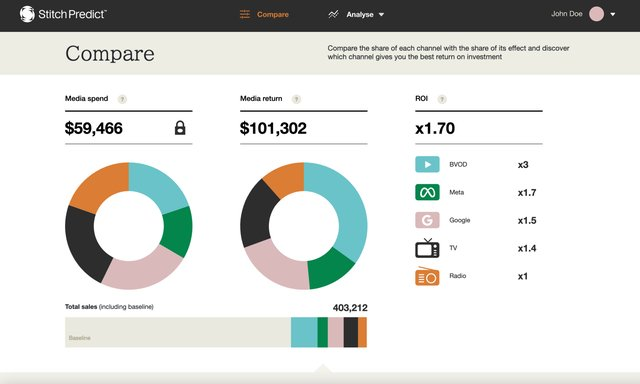The width and height of the screenshot is (640, 384).
Task: Select the BVOD play icon
Action: (427, 164)
